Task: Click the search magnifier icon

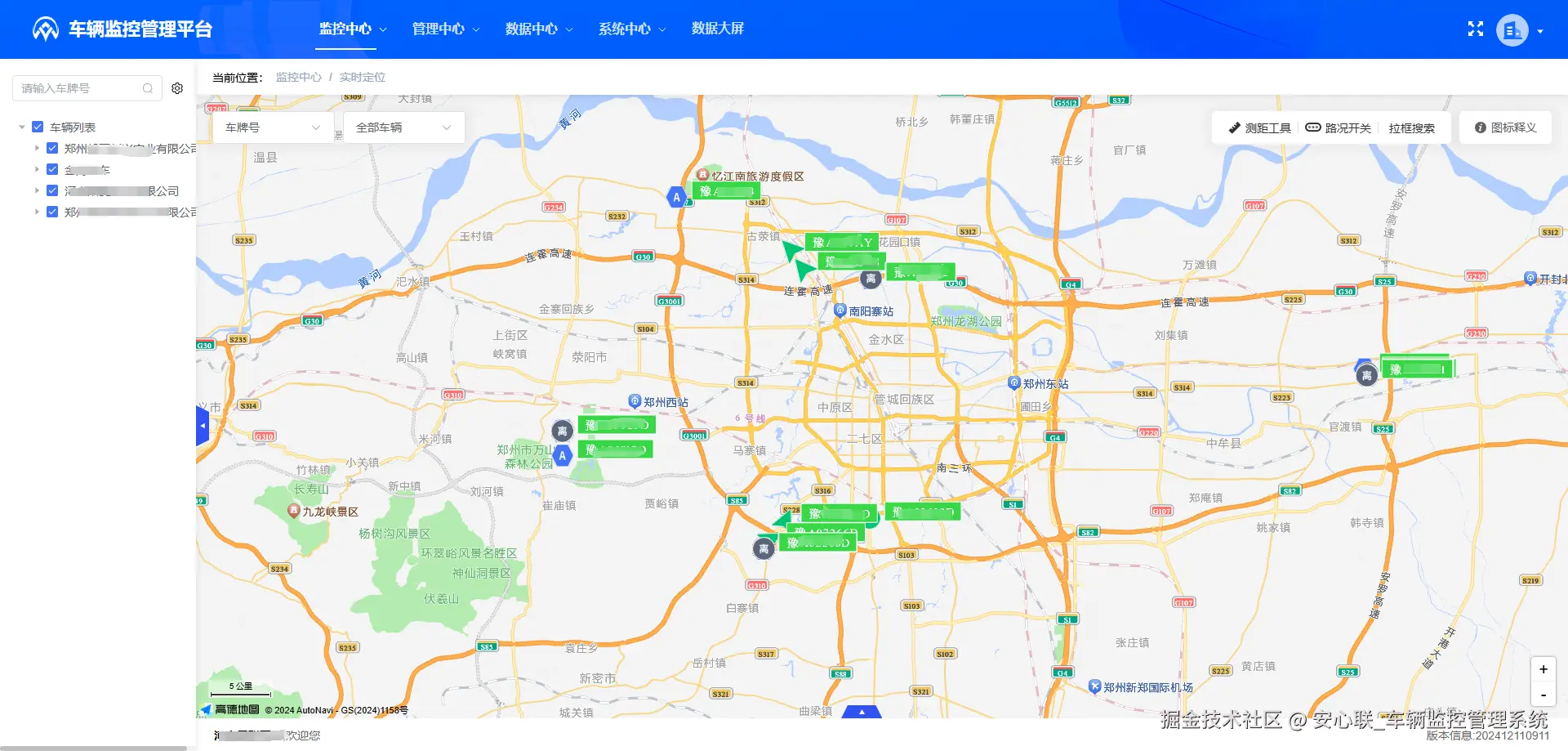Action: point(148,88)
